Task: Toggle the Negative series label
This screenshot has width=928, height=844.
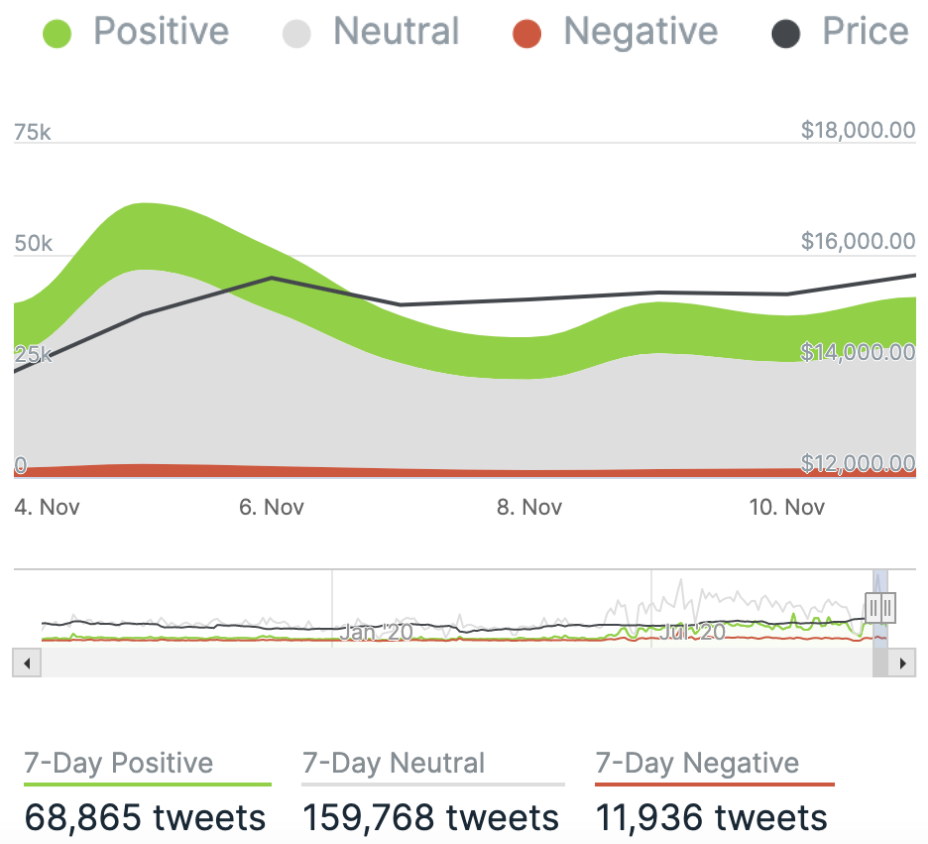Action: (640, 32)
